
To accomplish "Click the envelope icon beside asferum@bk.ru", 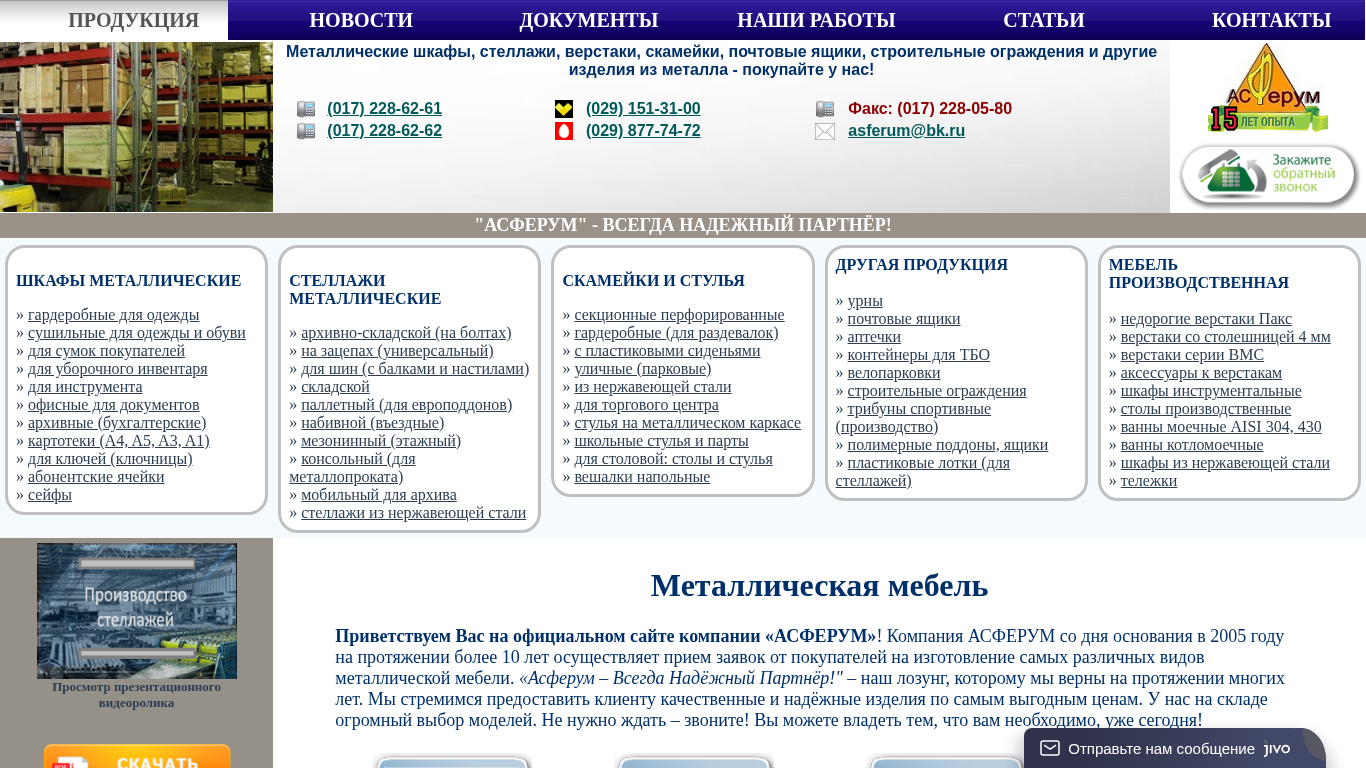I will 825,131.
